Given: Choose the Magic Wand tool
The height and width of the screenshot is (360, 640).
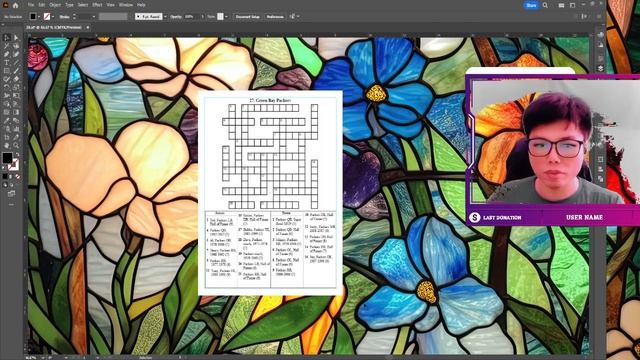Looking at the screenshot, I should 7,46.
